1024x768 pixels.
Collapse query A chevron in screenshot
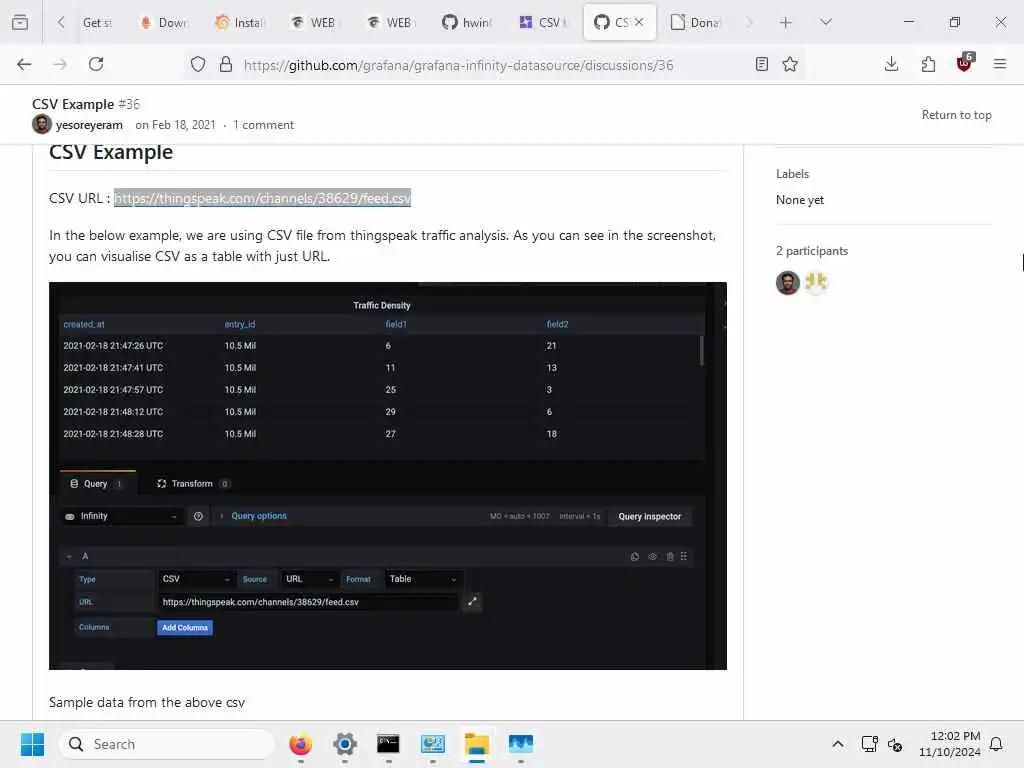69,556
